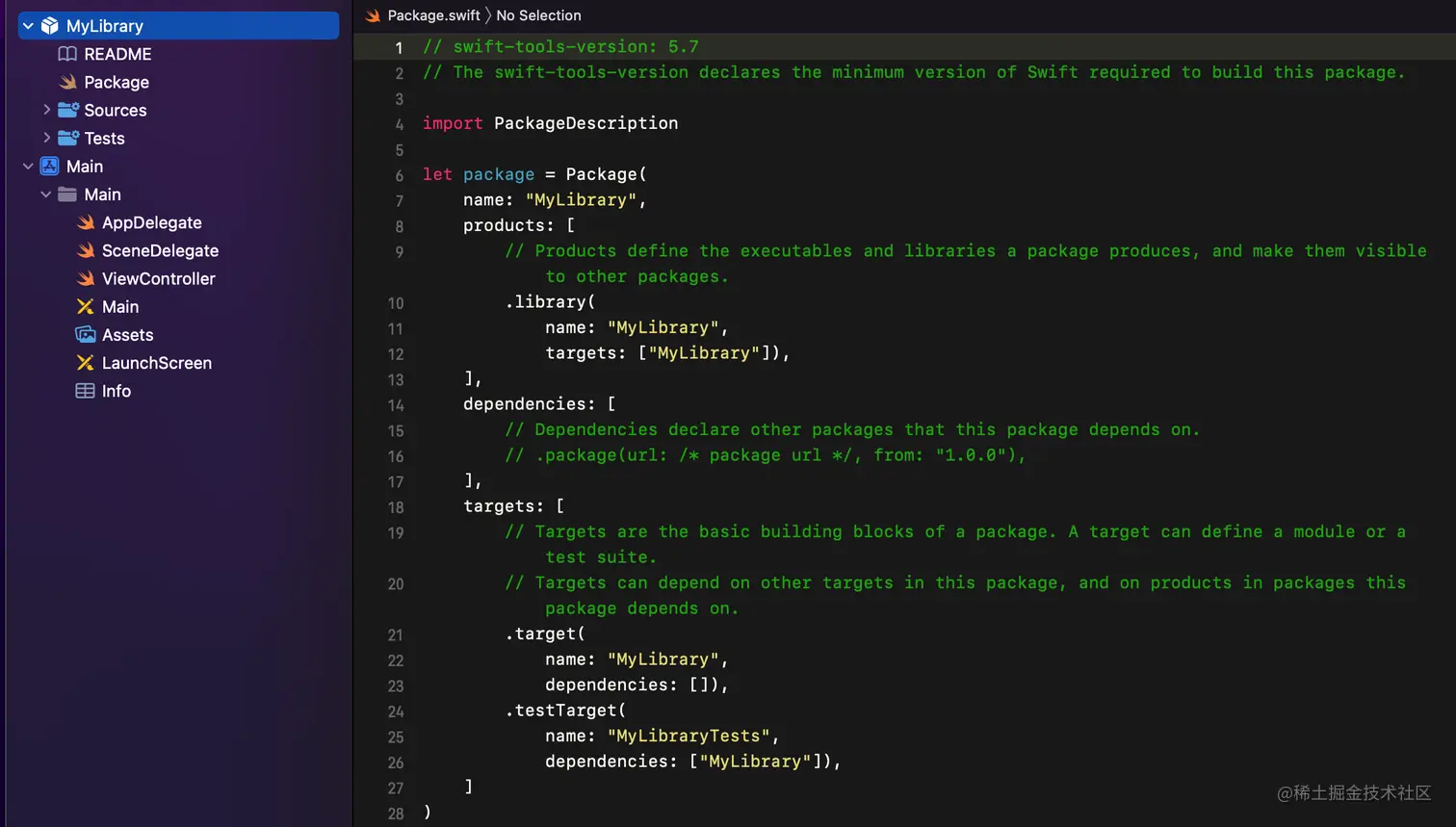Viewport: 1456px width, 827px height.
Task: Click PackageDescription in the import line
Action: click(585, 123)
